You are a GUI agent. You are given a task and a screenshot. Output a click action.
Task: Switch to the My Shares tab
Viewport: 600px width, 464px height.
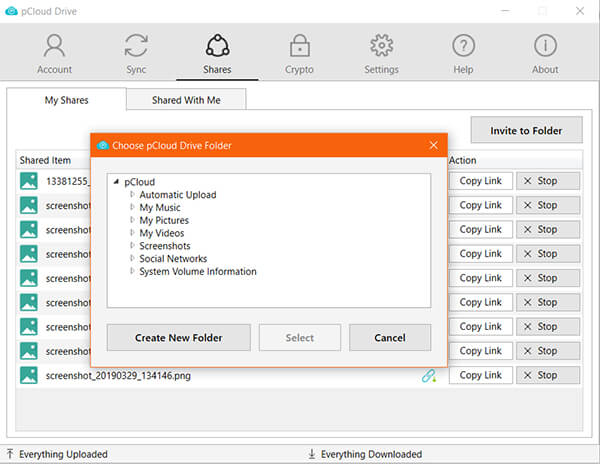(x=66, y=100)
